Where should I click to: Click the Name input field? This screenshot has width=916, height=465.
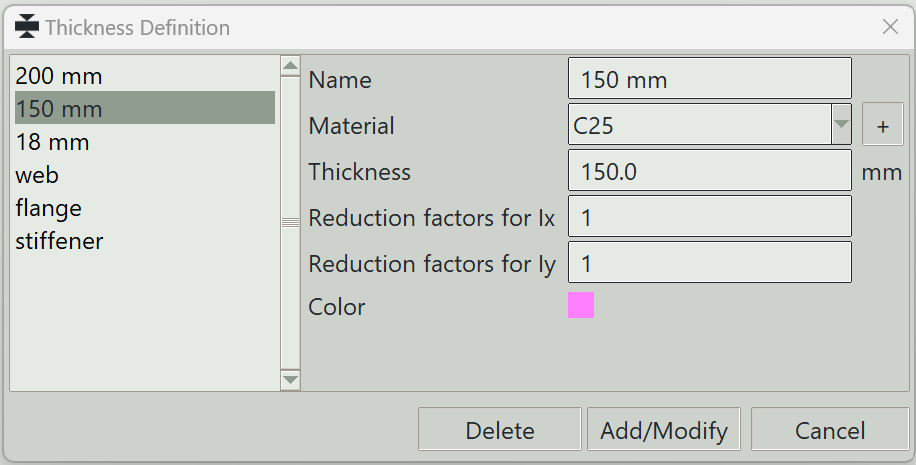(710, 78)
